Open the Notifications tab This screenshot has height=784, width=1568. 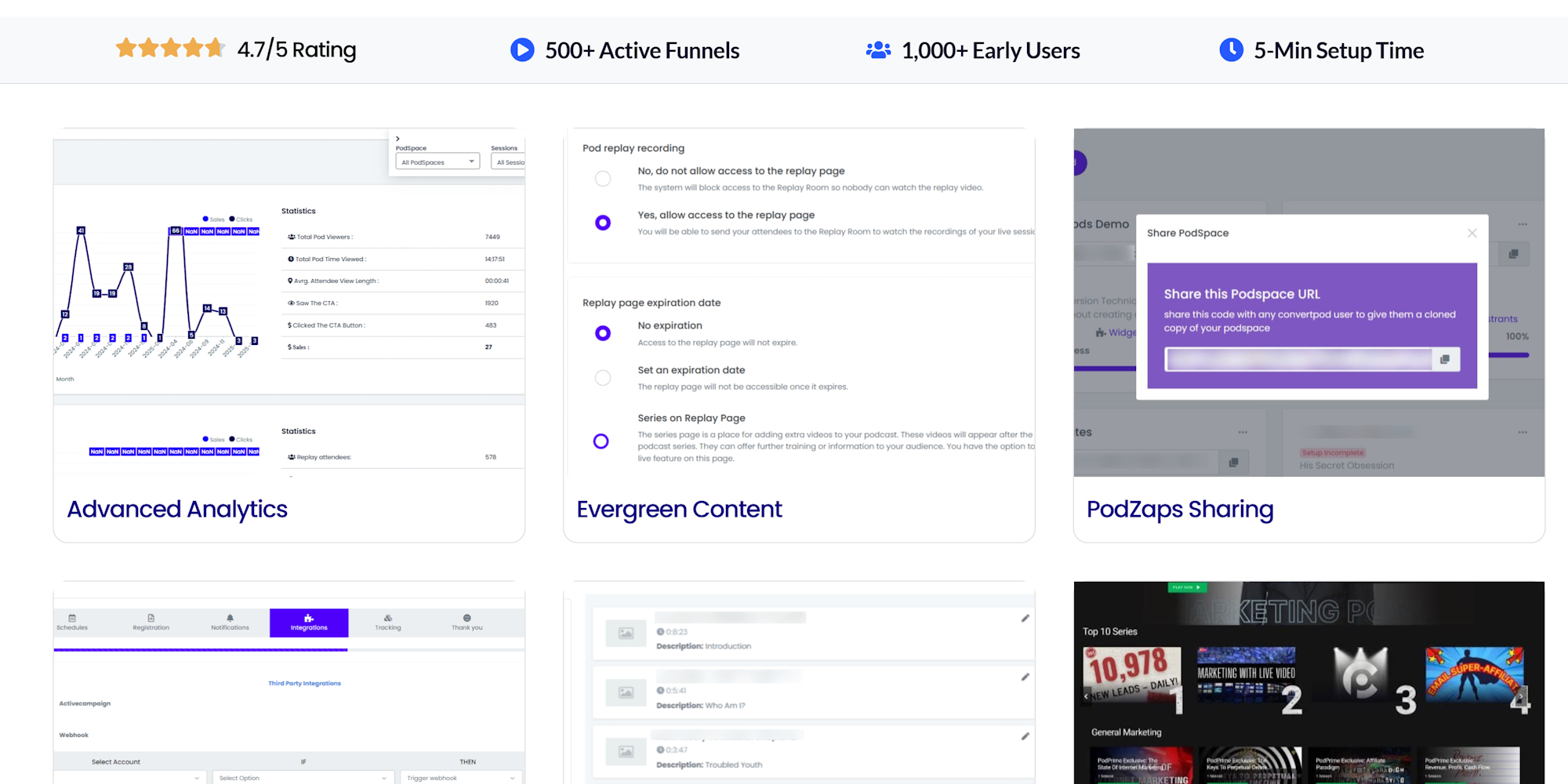[x=230, y=622]
